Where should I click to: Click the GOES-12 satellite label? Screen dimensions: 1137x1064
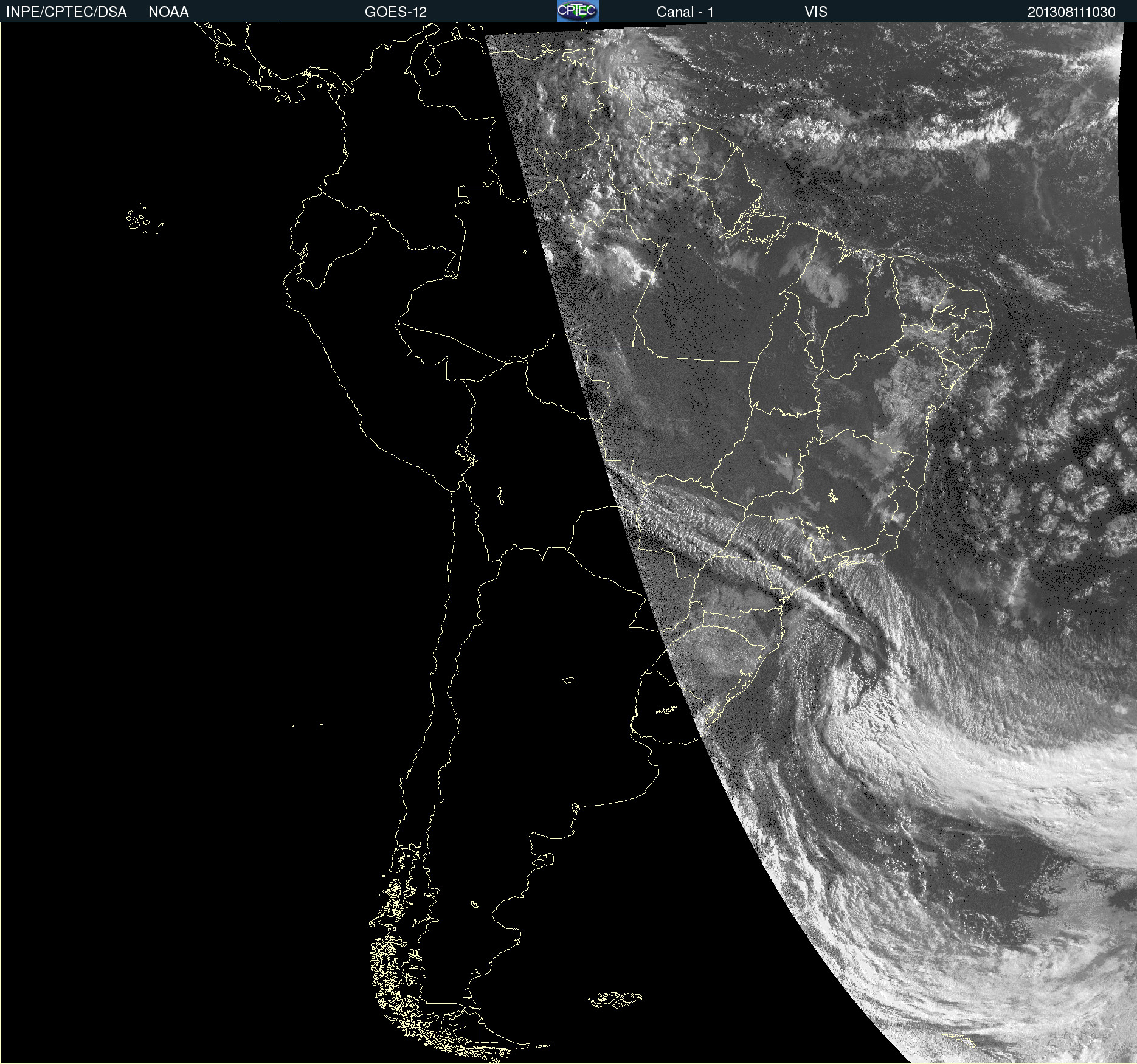(396, 12)
